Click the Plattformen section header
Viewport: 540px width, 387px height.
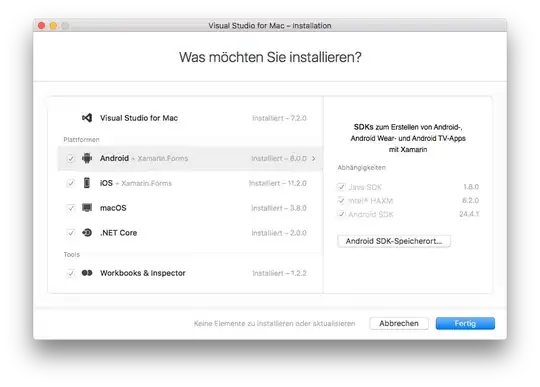point(81,139)
